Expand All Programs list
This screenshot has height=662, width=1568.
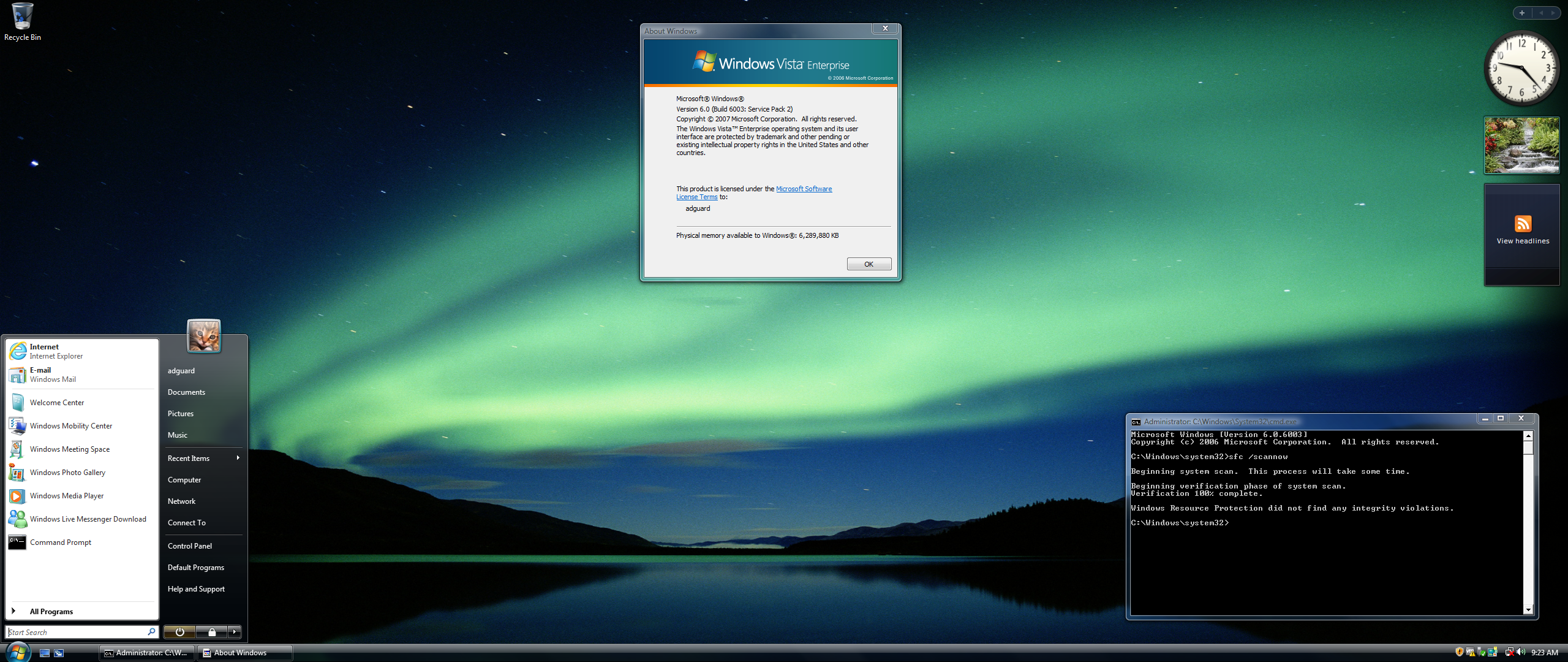pyautogui.click(x=51, y=612)
